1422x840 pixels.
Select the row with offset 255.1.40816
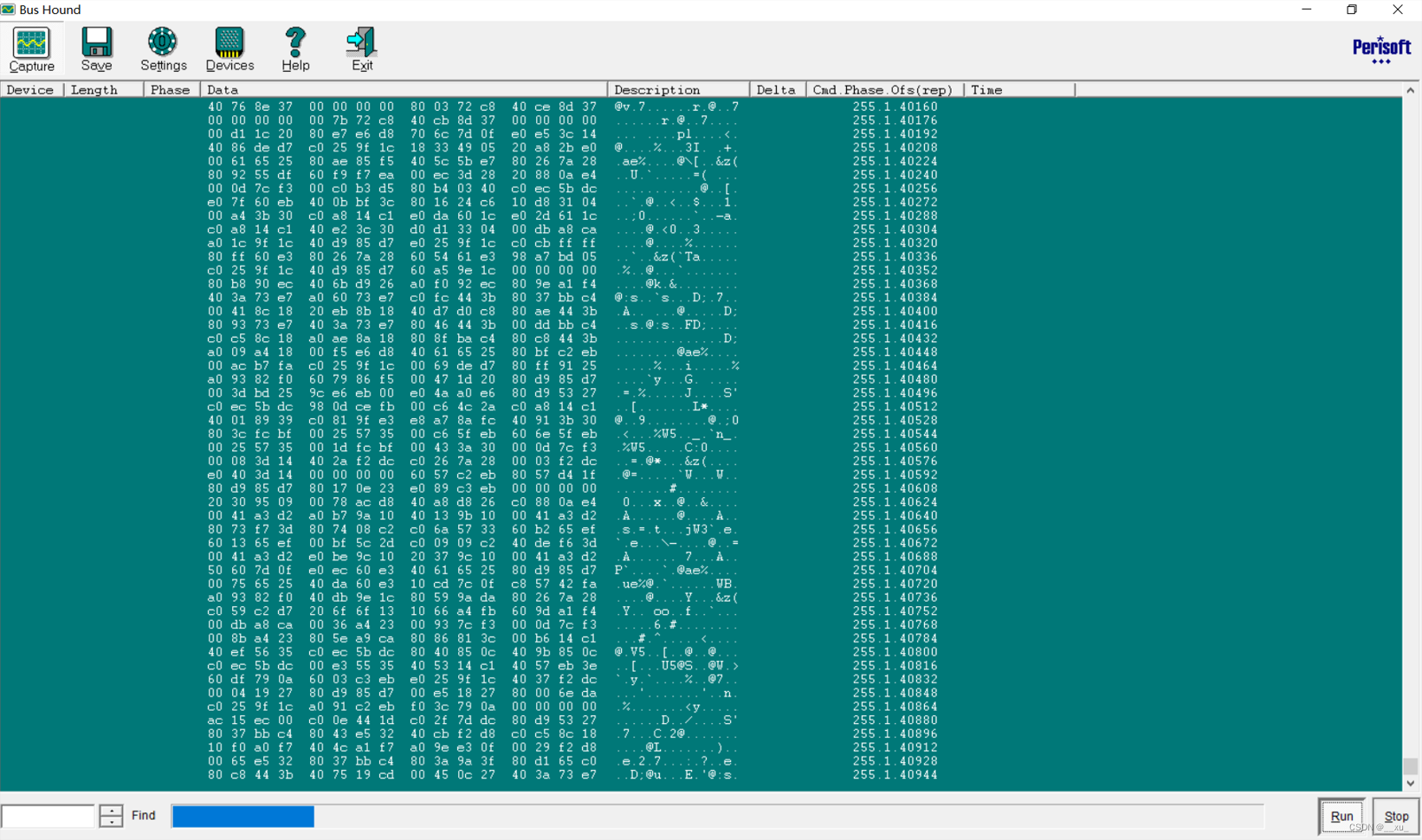pos(701,666)
